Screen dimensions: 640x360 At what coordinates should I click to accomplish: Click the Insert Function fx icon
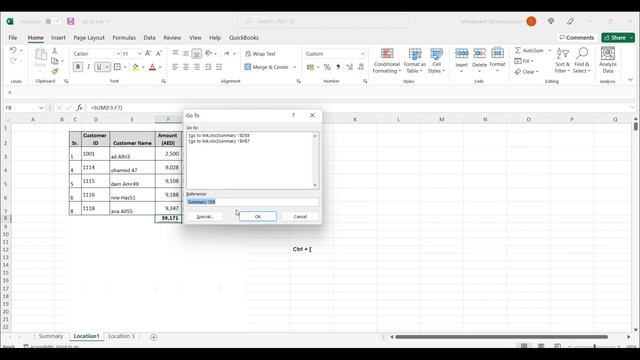(x=80, y=108)
